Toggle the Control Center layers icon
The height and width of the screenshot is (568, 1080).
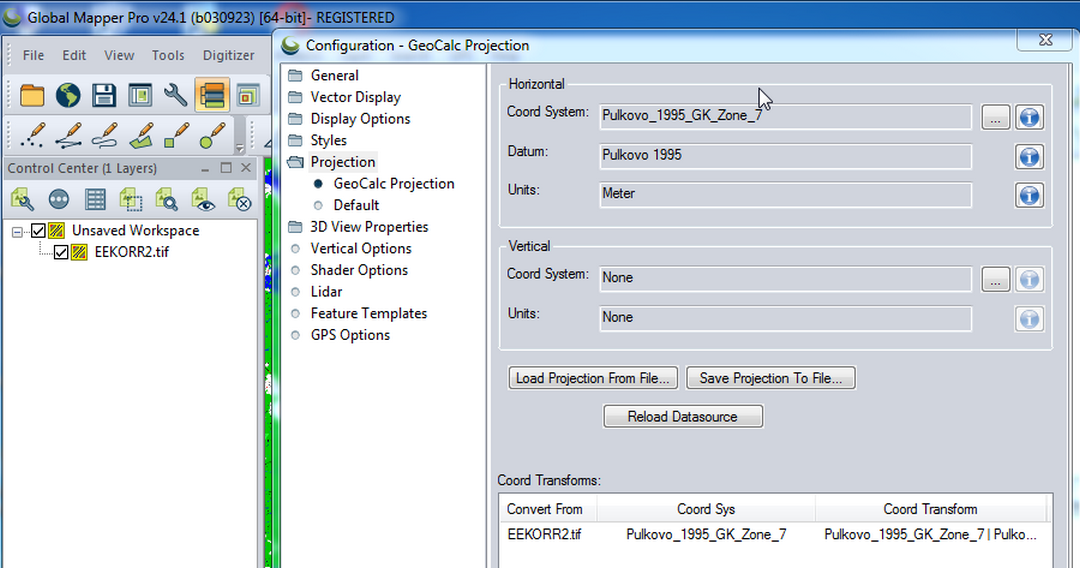(211, 95)
